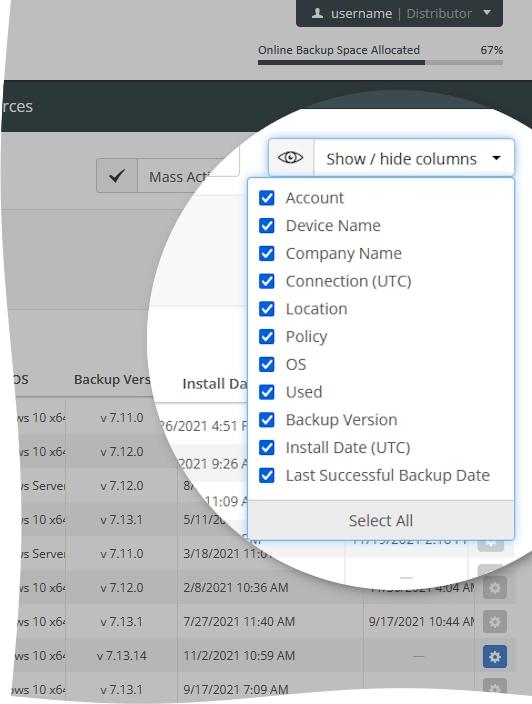
Task: Click the Online Backup Space Allocated progress bar
Action: [x=380, y=63]
